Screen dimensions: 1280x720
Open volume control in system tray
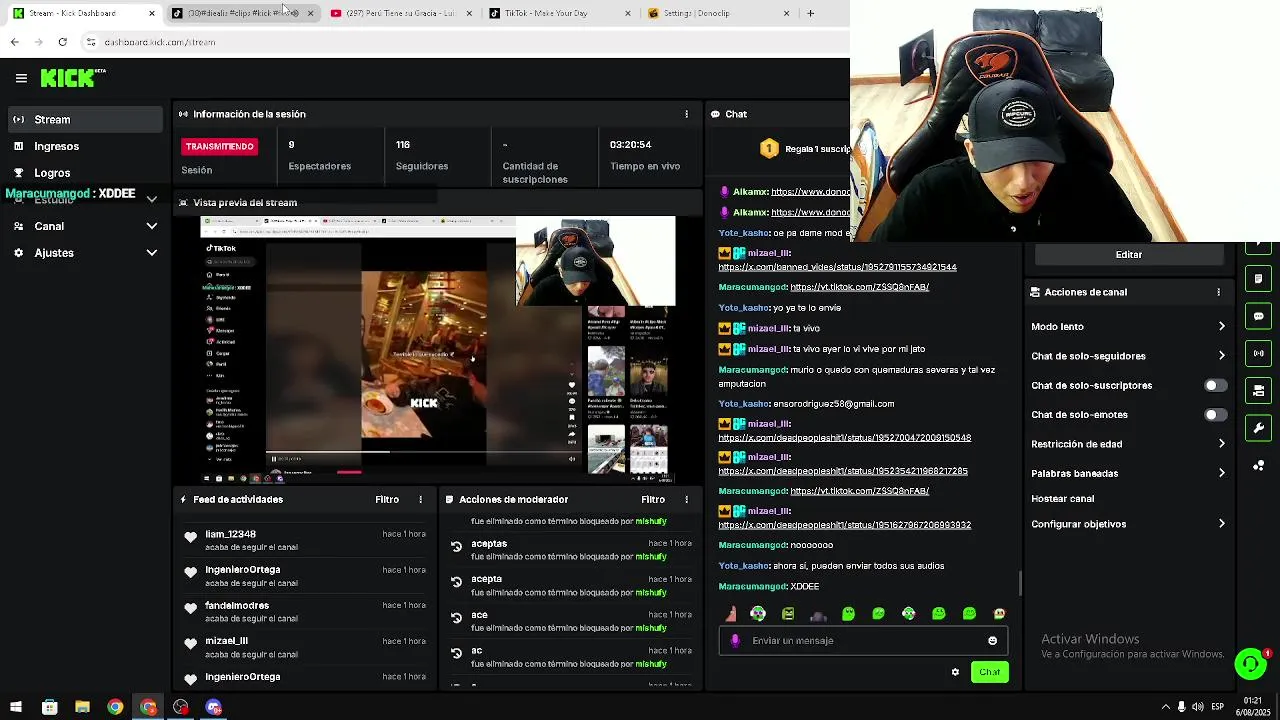[1198, 707]
